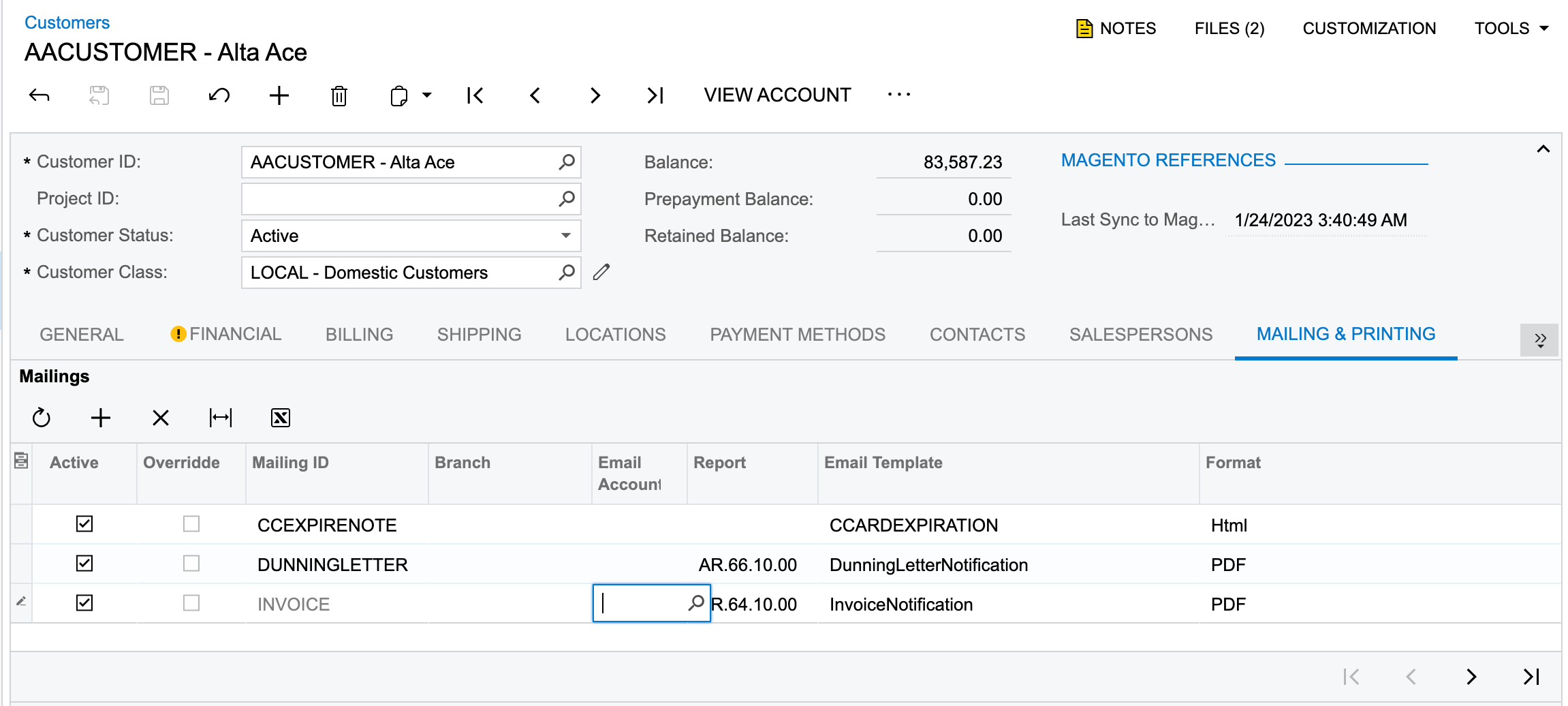Screen dimensions: 1568x706
Task: Open FILES (2) attachments
Action: 1229,29
